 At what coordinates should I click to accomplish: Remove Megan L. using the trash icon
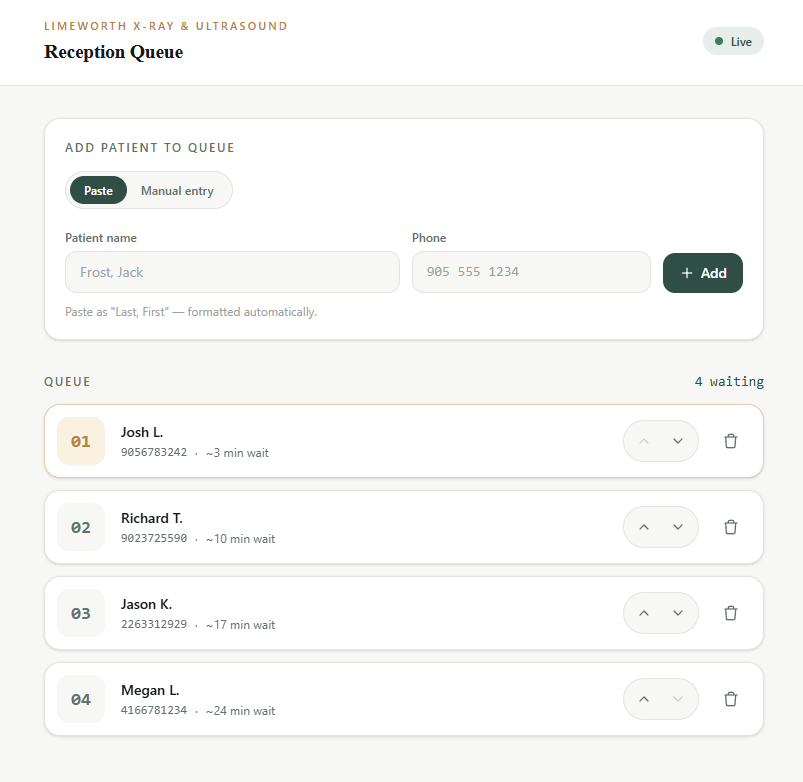731,699
